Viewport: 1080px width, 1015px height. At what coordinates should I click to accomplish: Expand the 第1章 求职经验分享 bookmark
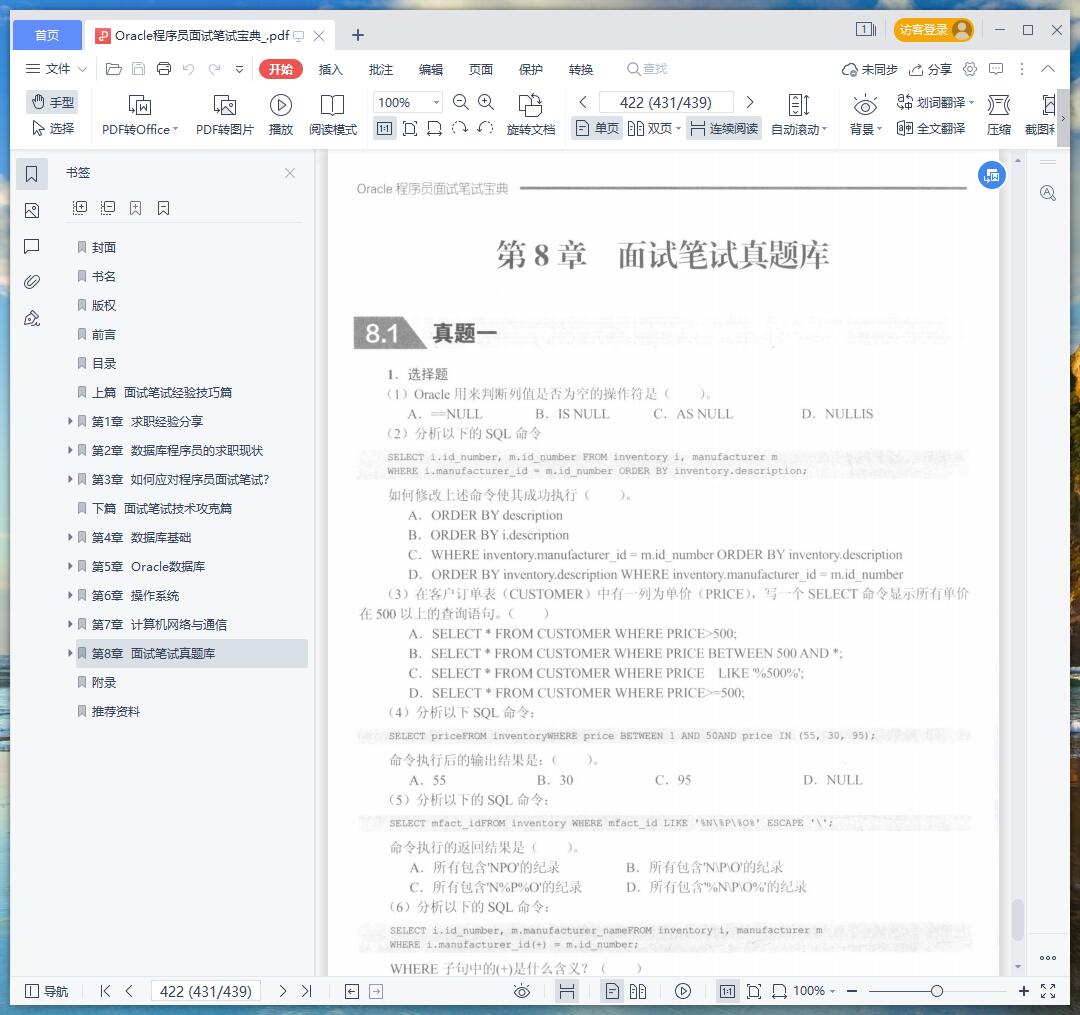70,421
